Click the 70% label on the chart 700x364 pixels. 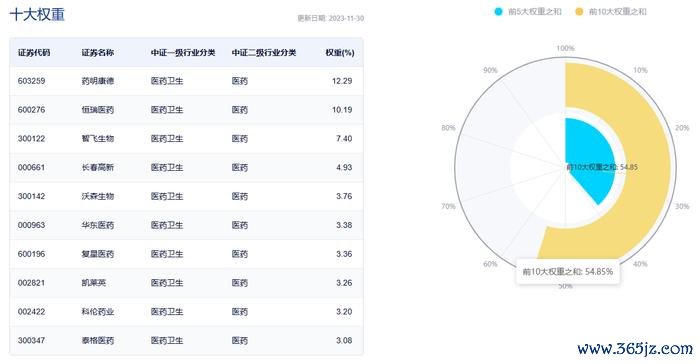pos(448,206)
